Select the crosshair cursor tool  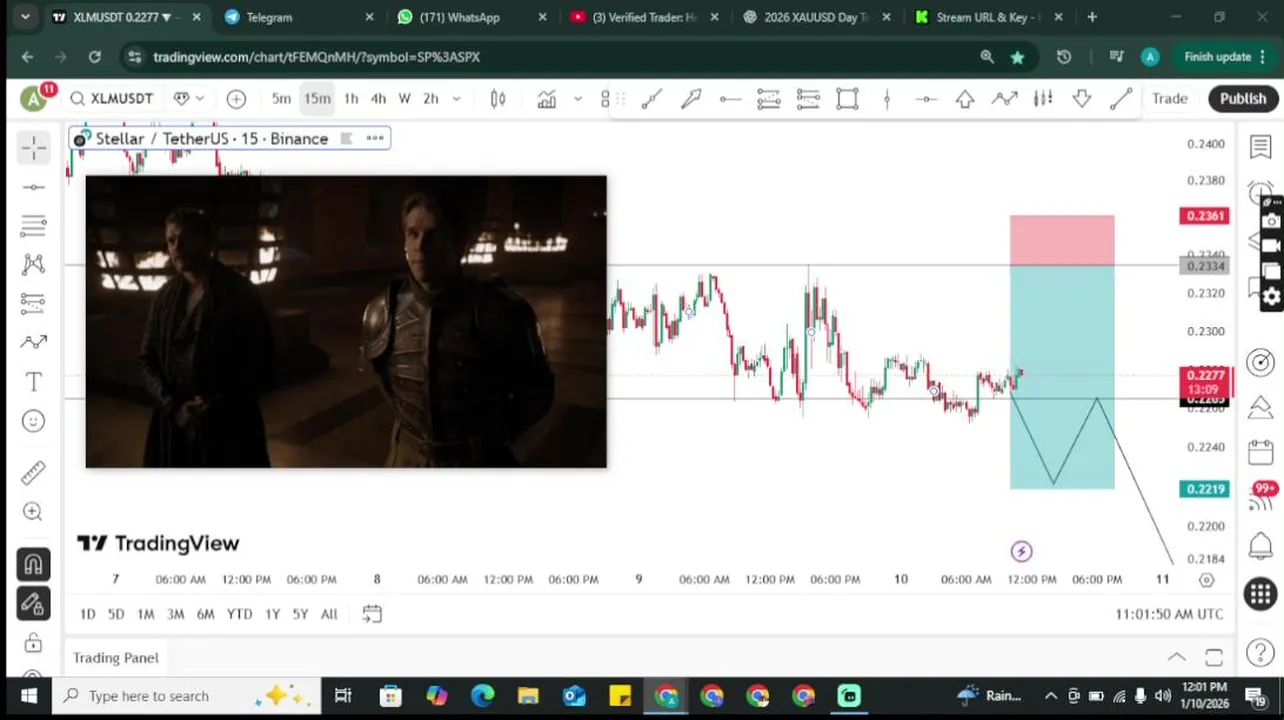point(33,148)
